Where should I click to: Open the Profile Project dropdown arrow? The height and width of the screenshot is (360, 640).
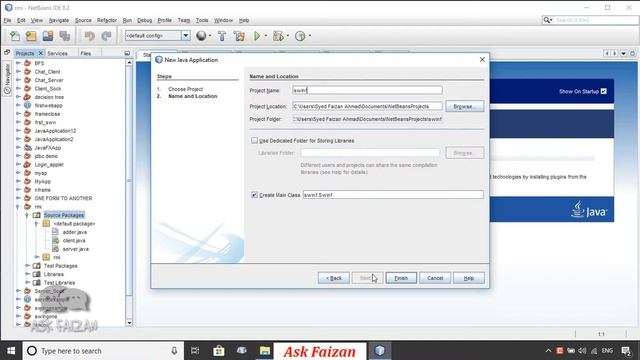pyautogui.click(x=310, y=36)
